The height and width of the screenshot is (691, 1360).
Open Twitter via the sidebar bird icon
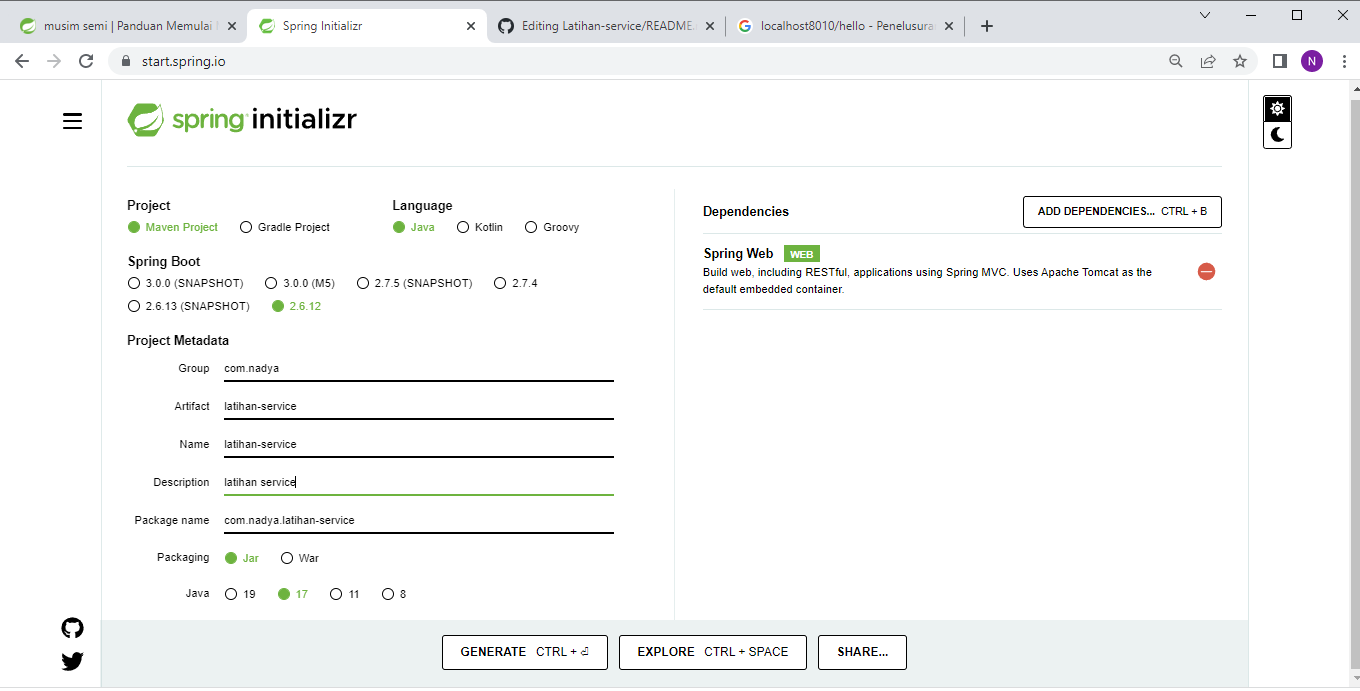click(x=71, y=661)
